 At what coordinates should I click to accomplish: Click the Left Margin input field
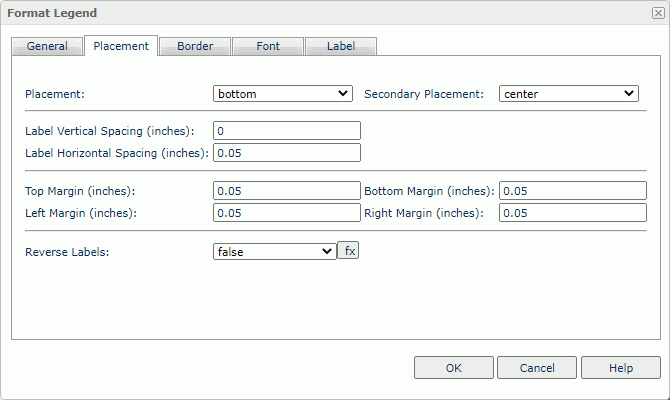(286, 212)
